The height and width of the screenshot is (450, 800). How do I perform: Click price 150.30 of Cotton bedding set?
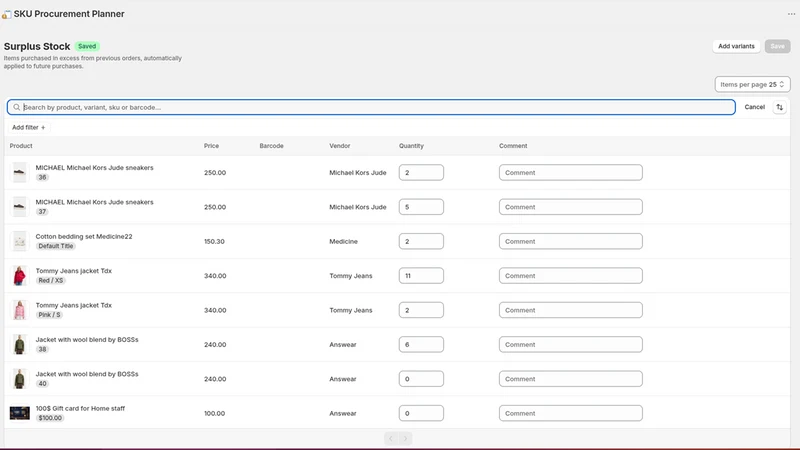coord(214,241)
